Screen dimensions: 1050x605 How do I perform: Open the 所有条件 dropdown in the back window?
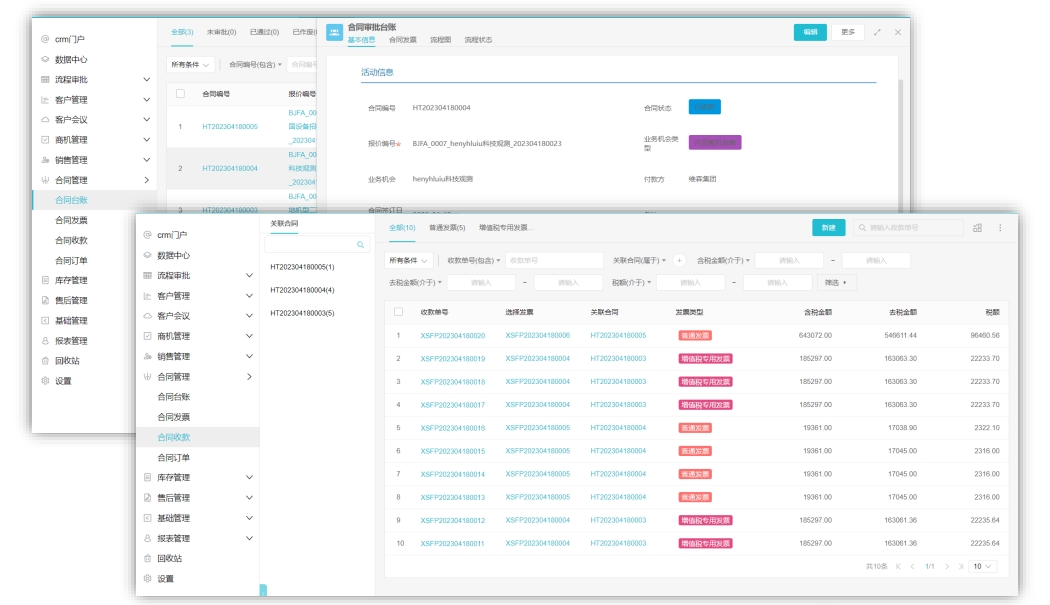pyautogui.click(x=190, y=65)
